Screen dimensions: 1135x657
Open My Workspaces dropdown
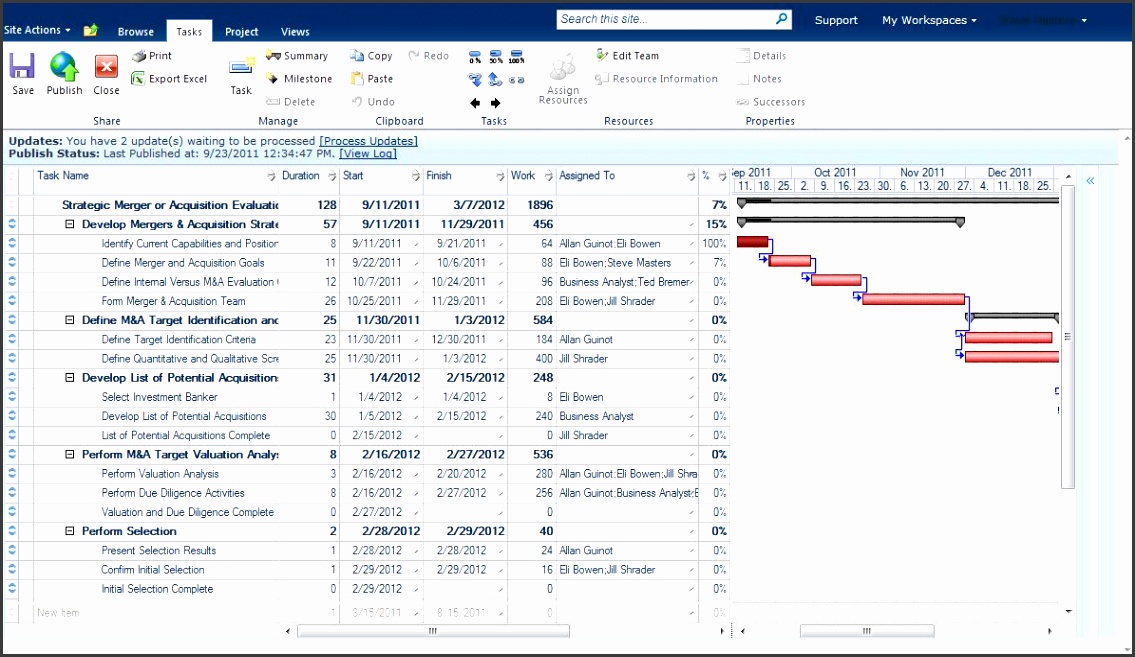[x=929, y=20]
